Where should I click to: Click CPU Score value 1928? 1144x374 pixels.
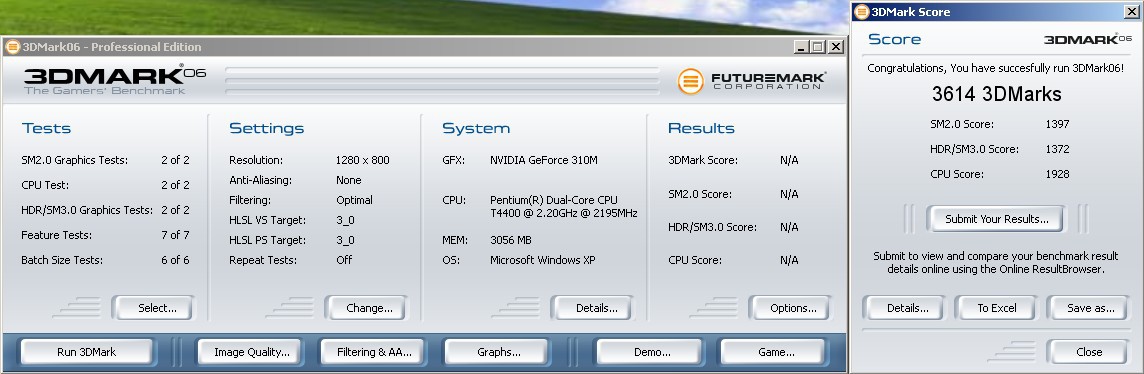pyautogui.click(x=1057, y=174)
